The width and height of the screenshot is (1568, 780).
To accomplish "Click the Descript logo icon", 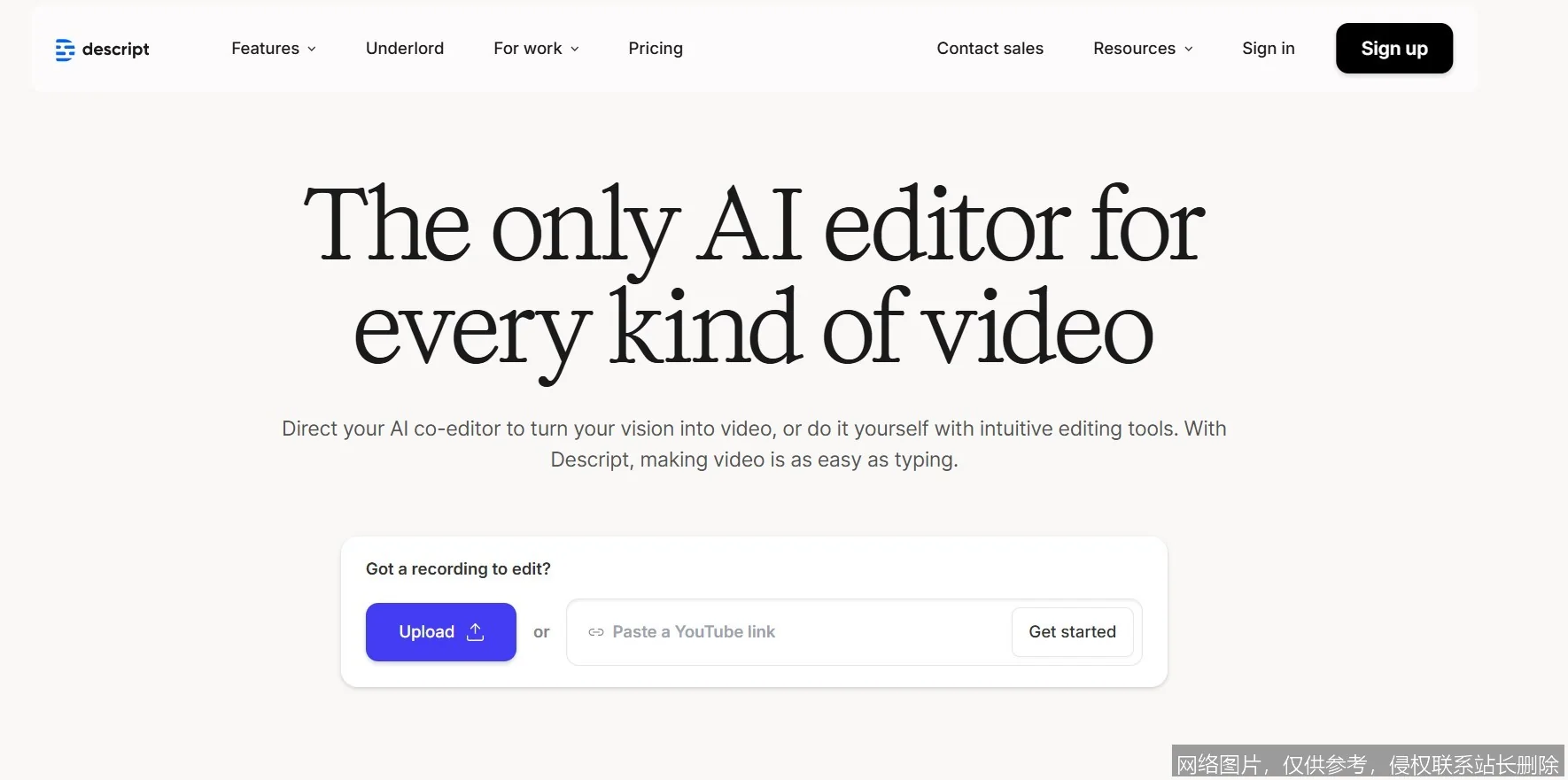I will [65, 50].
